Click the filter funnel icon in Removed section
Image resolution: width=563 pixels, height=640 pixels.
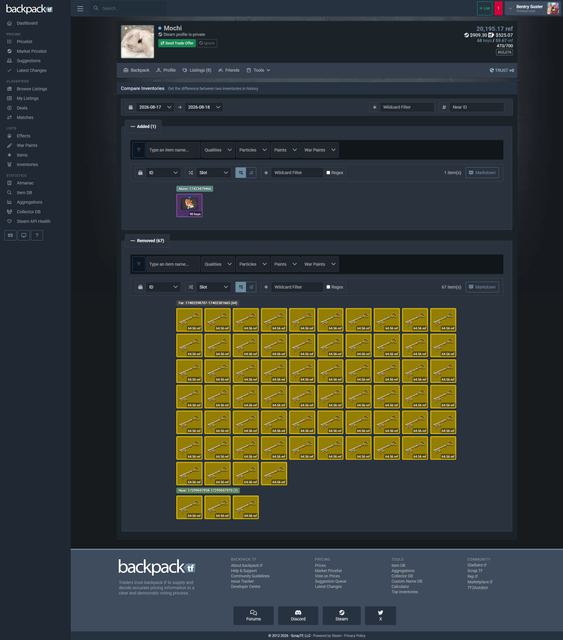click(x=139, y=264)
